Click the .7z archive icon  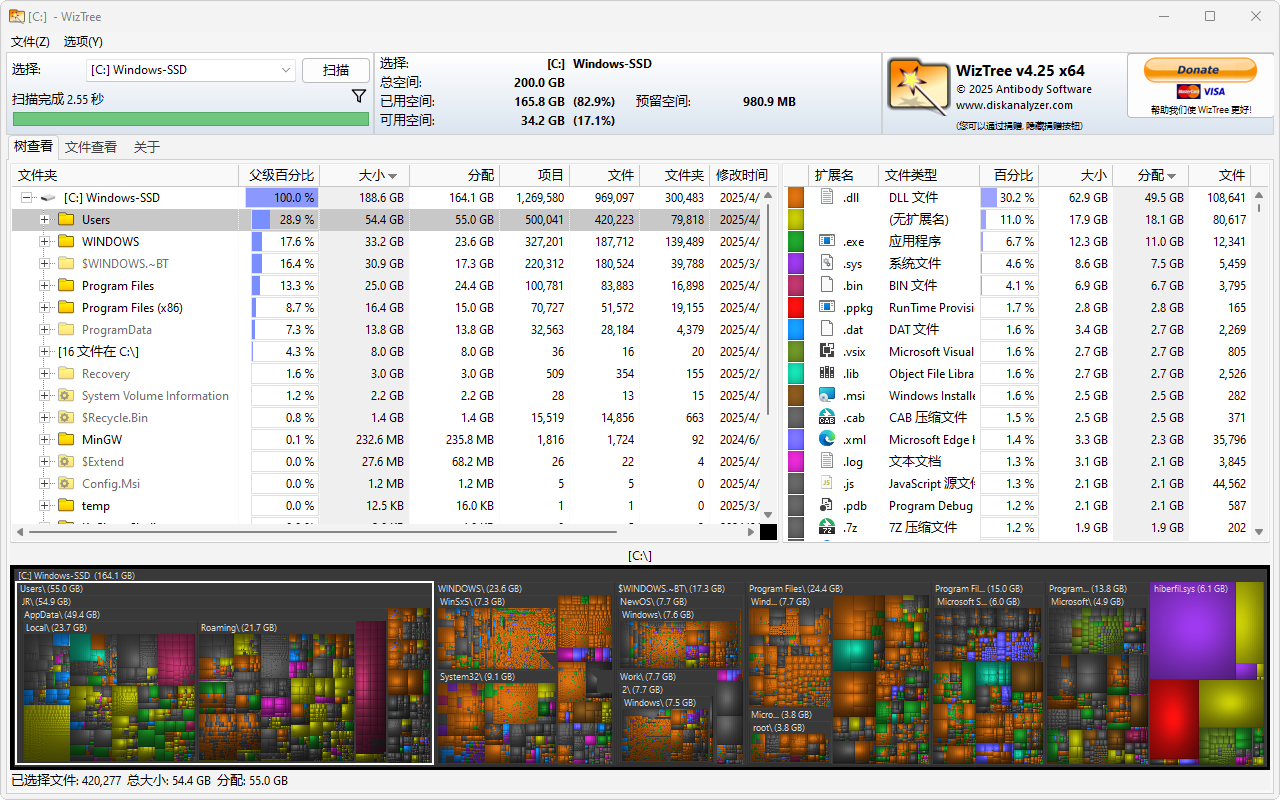[827, 527]
